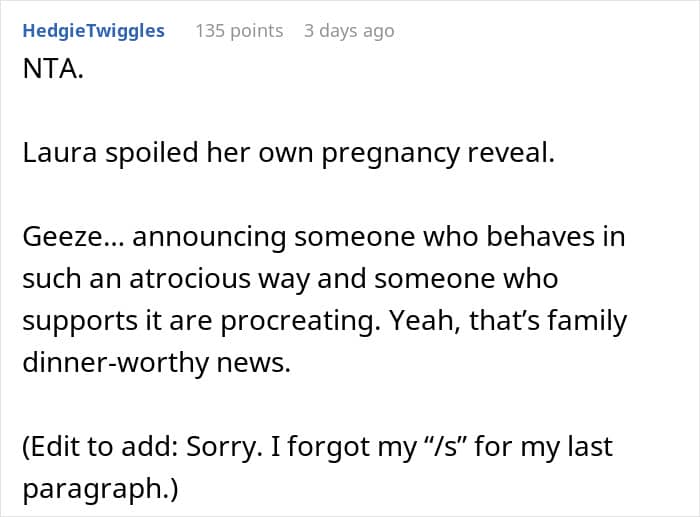Click the Laura spoiled her own sentence

click(288, 153)
